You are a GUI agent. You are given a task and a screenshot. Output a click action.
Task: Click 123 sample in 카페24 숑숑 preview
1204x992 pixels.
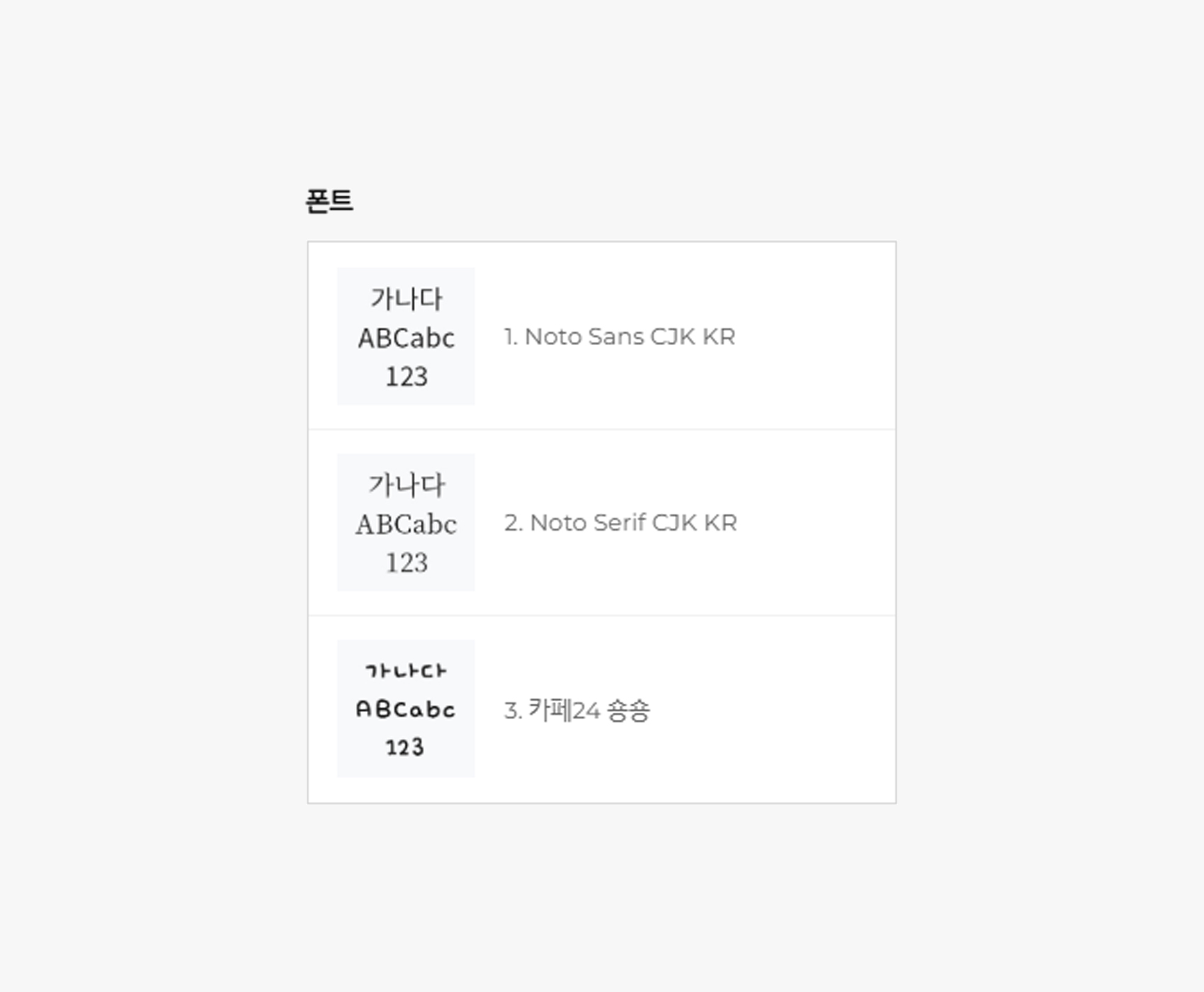(404, 747)
